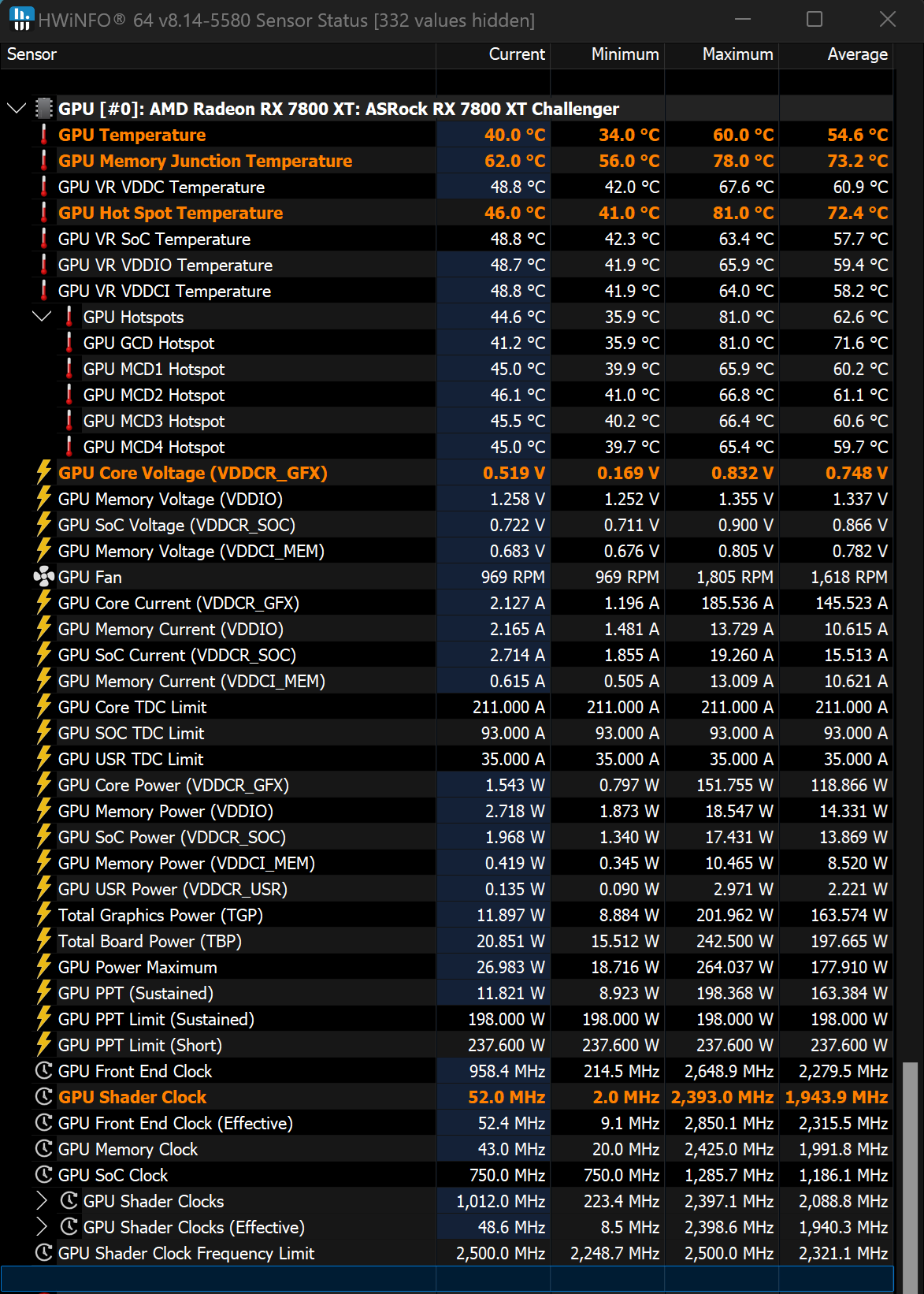Click the HWiNFO app icon in title bar
The image size is (924, 1294).
(21, 19)
